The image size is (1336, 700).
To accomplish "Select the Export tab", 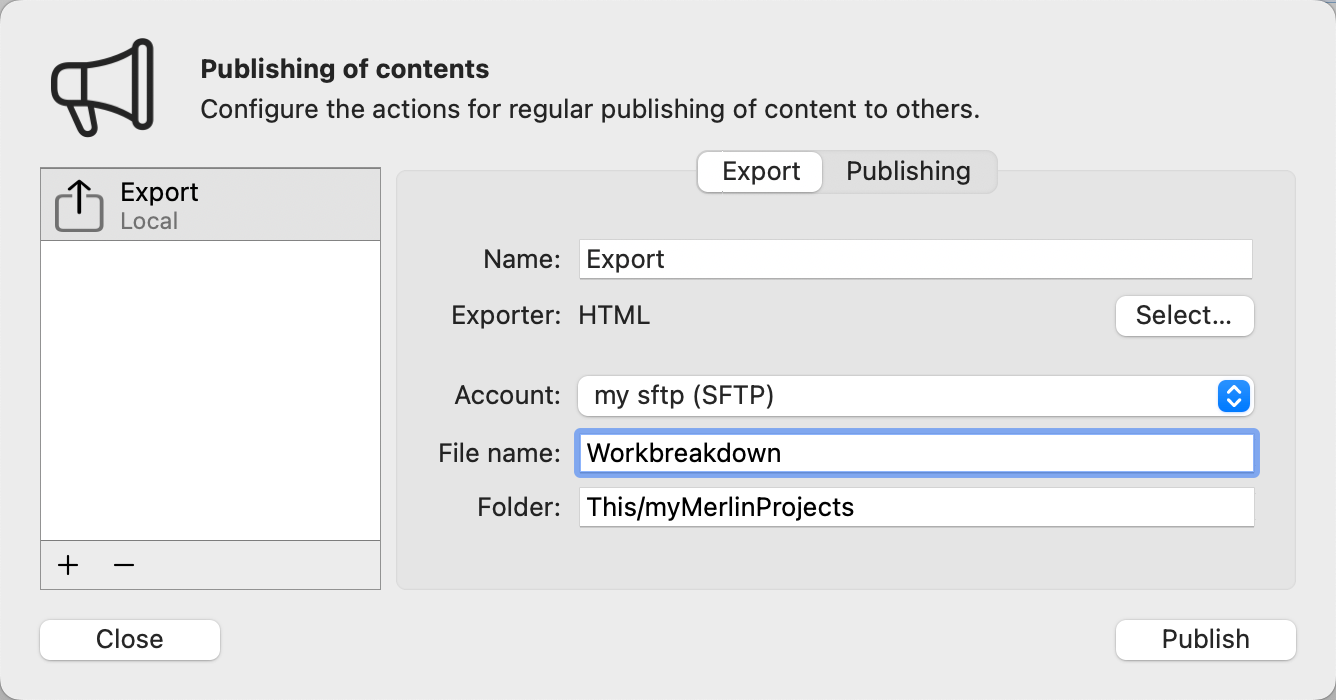I will 759,171.
